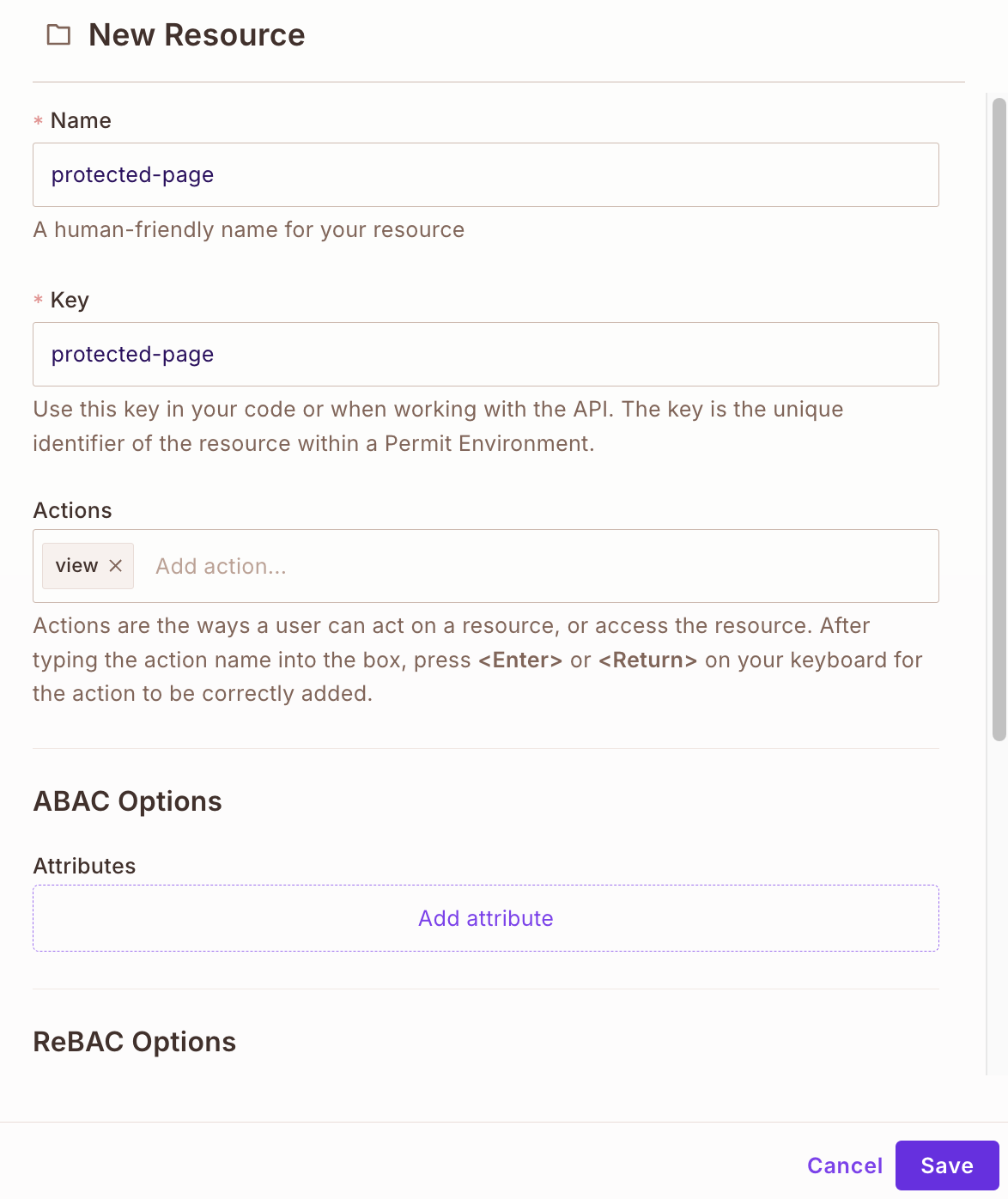This screenshot has height=1199, width=1008.
Task: Select the Key field containing protected-page
Action: pyautogui.click(x=485, y=354)
